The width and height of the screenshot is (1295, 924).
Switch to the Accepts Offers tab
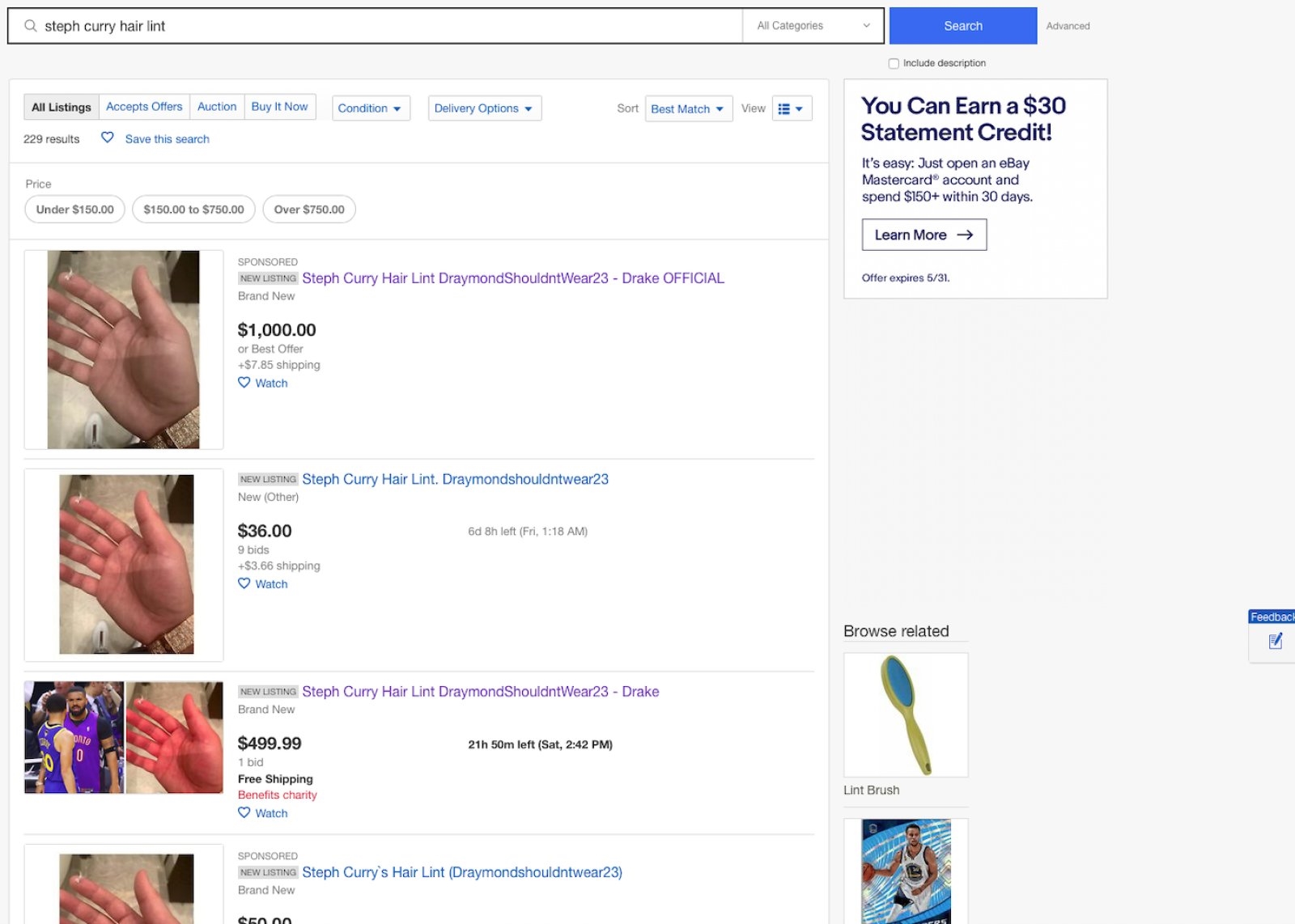(144, 107)
